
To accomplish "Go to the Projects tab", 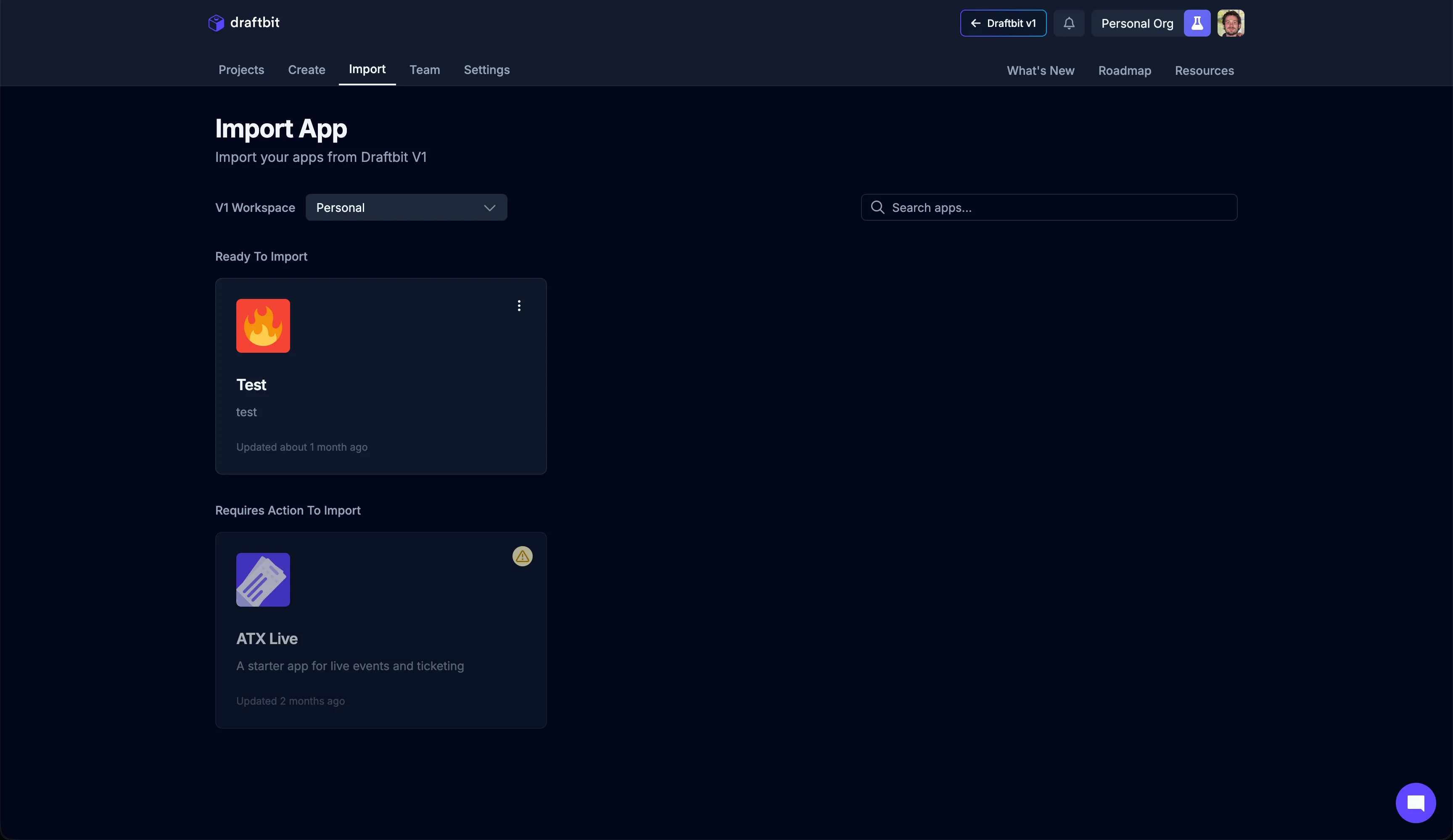I will [241, 70].
